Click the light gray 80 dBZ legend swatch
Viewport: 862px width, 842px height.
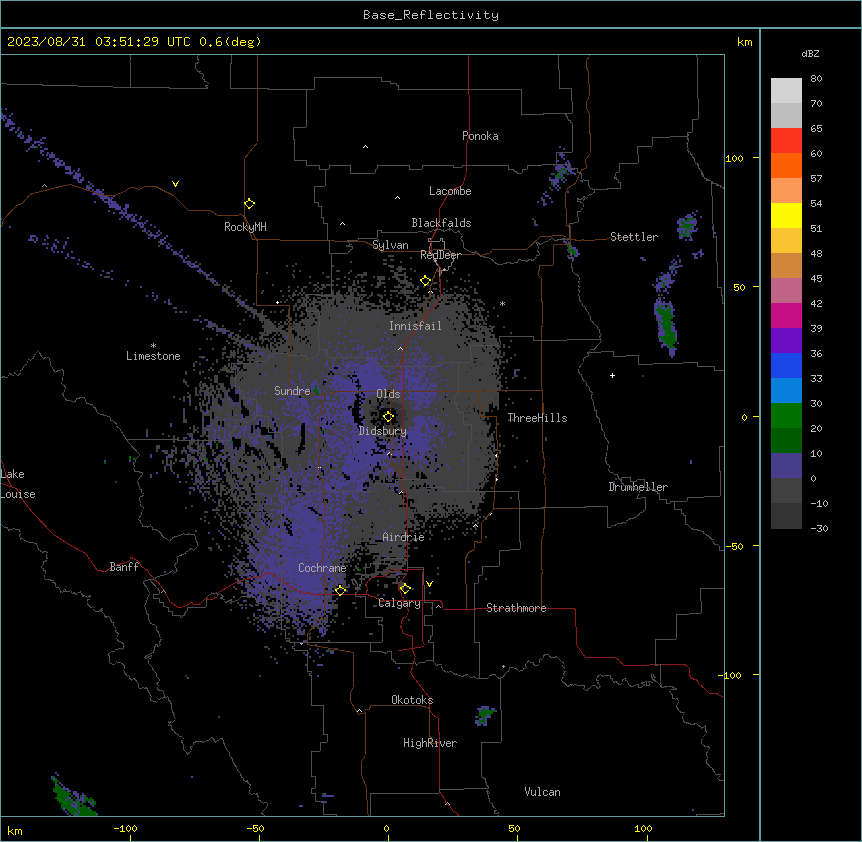click(x=786, y=91)
